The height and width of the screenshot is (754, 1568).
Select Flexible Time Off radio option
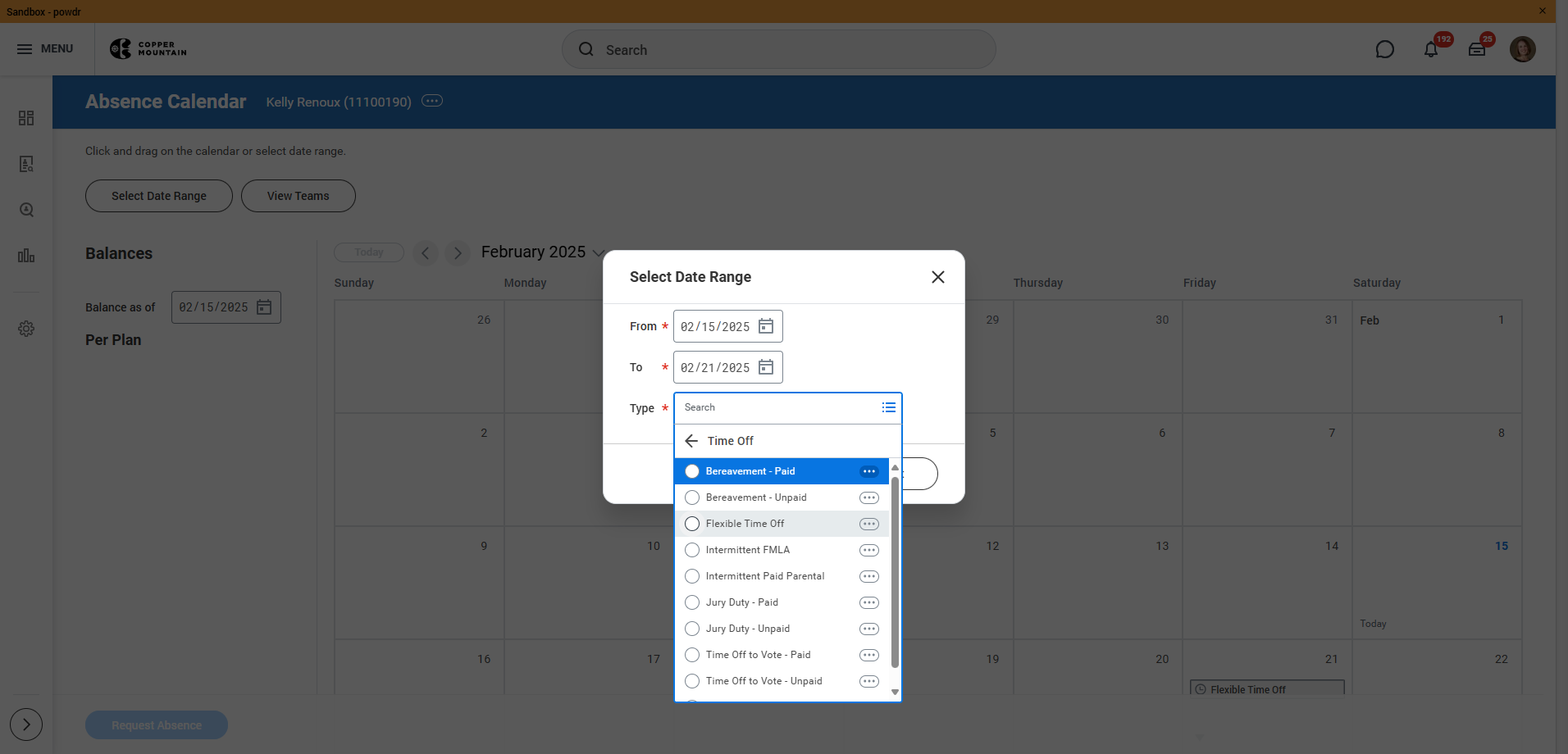[x=692, y=524]
